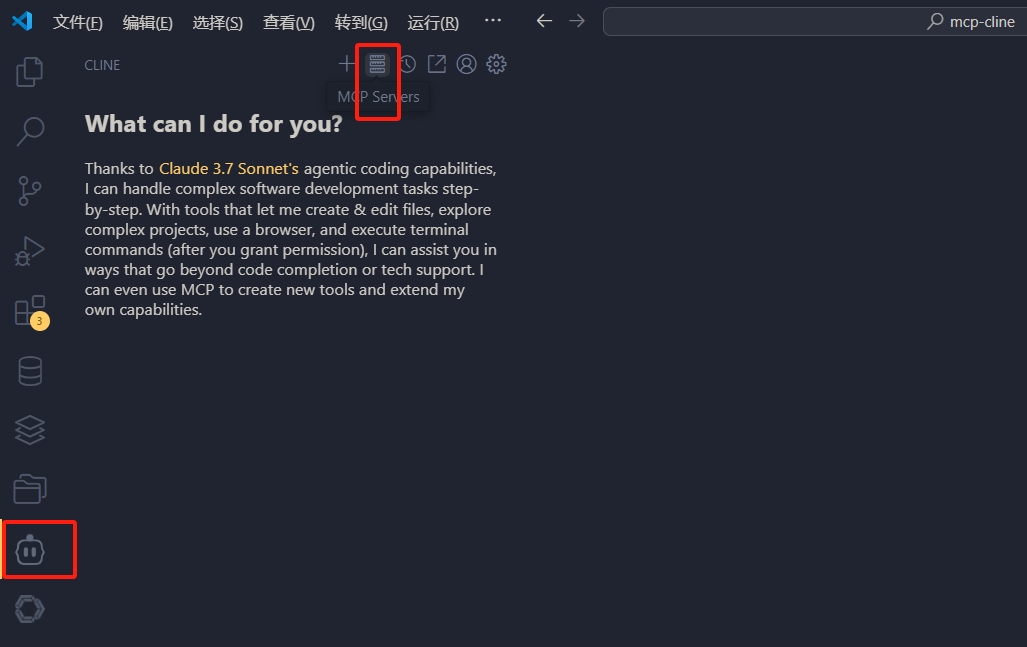Go back with left arrow
This screenshot has height=647, width=1027.
pyautogui.click(x=544, y=21)
